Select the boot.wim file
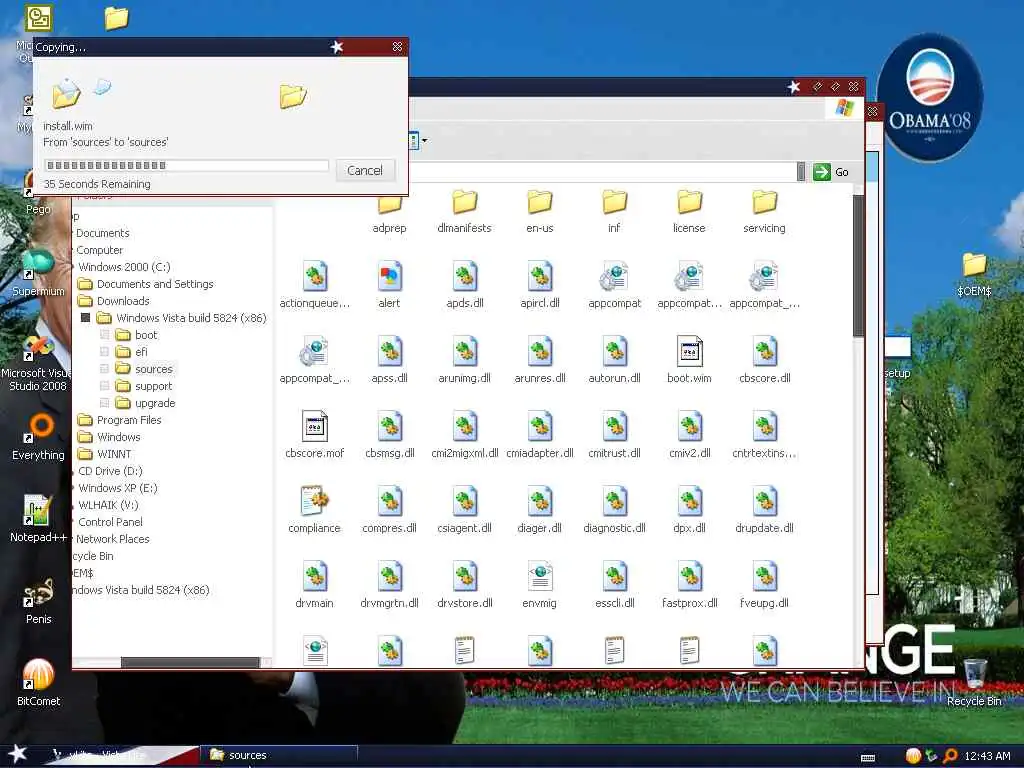Image resolution: width=1024 pixels, height=768 pixels. (690, 360)
